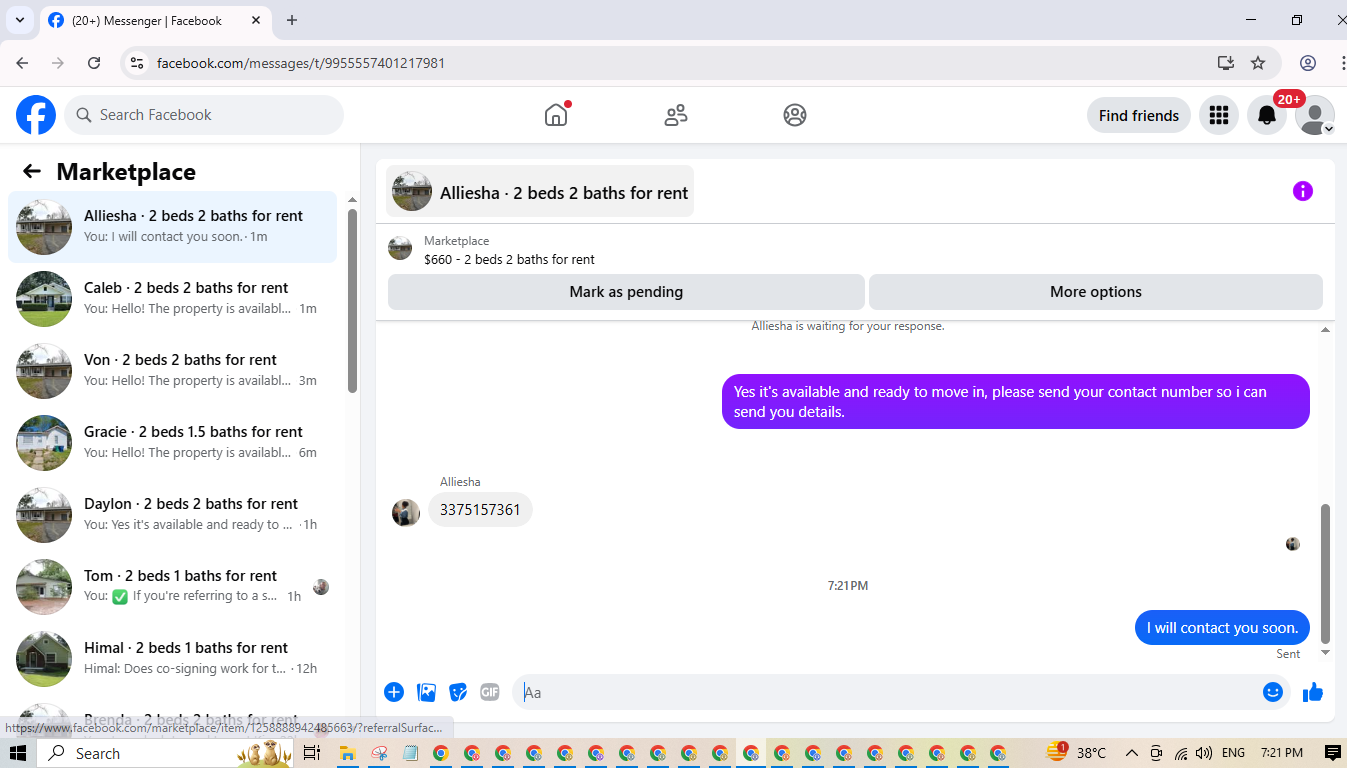
Task: Open Von 2 beds 2 baths conversation
Action: pyautogui.click(x=172, y=370)
